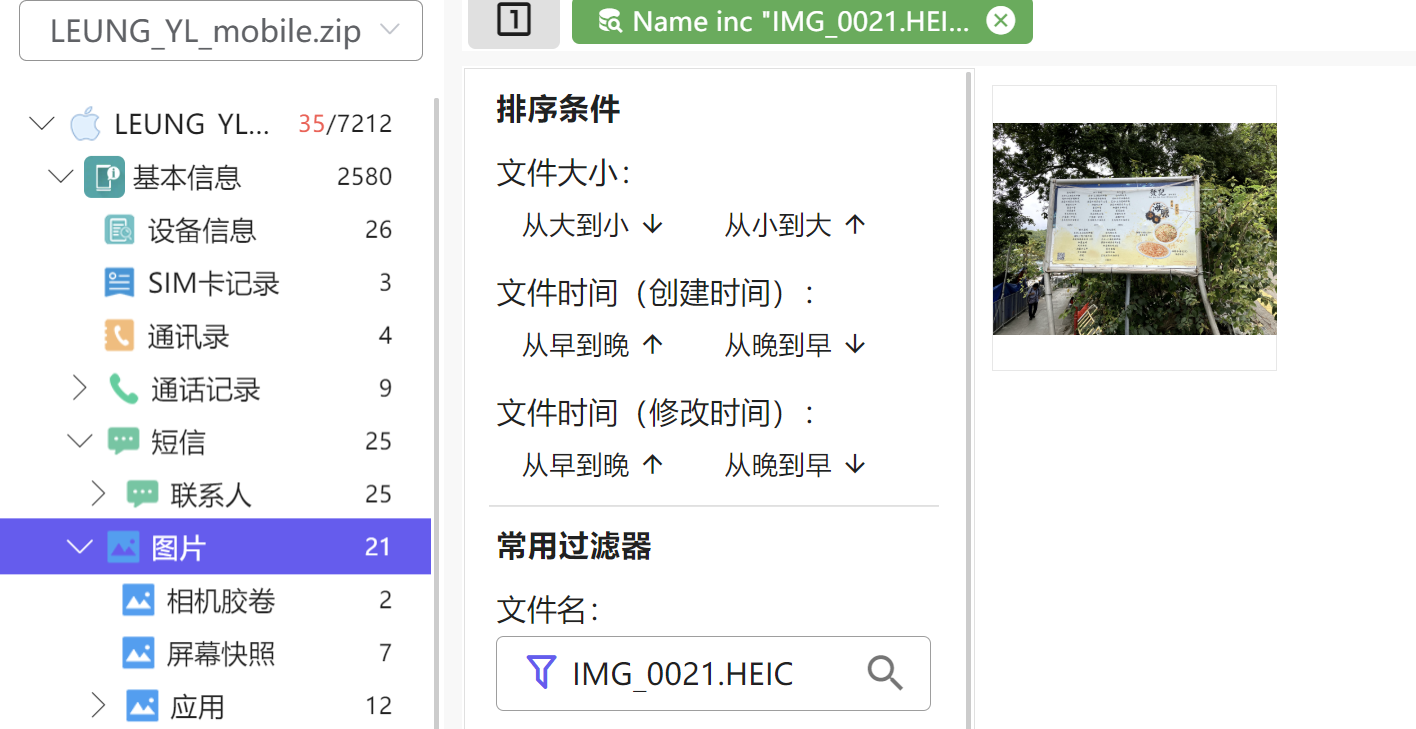Open the signboard photo thumbnail
This screenshot has height=729, width=1416.
(x=1134, y=228)
